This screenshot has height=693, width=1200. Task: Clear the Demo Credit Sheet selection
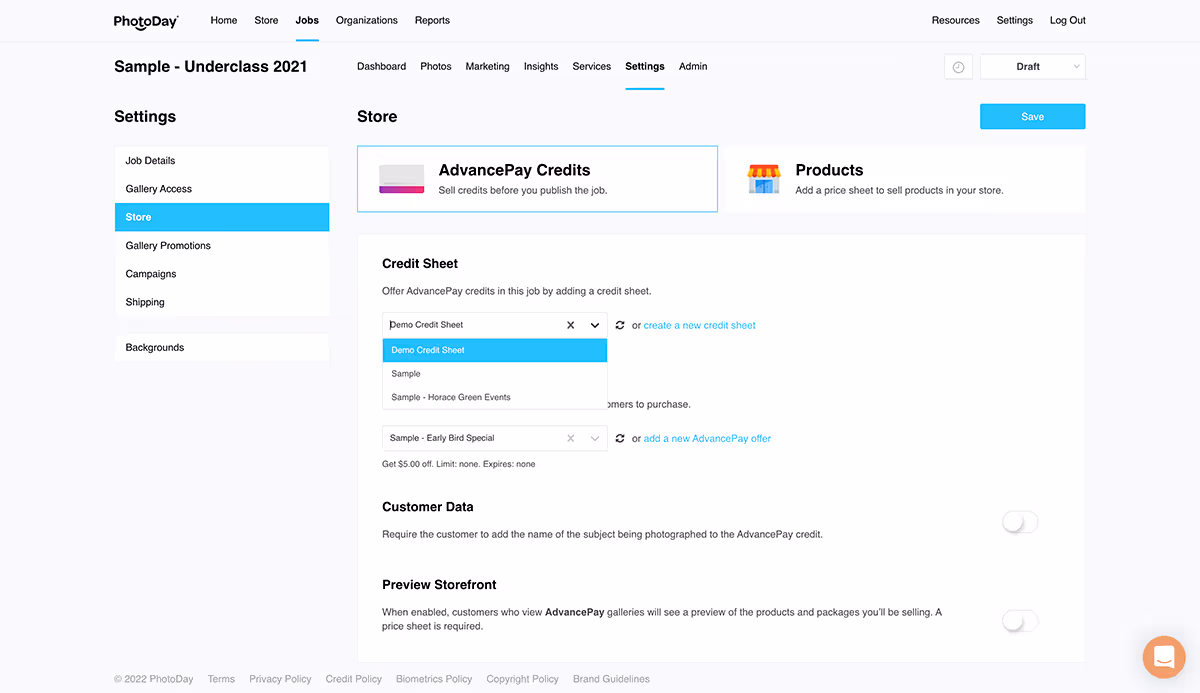[571, 325]
